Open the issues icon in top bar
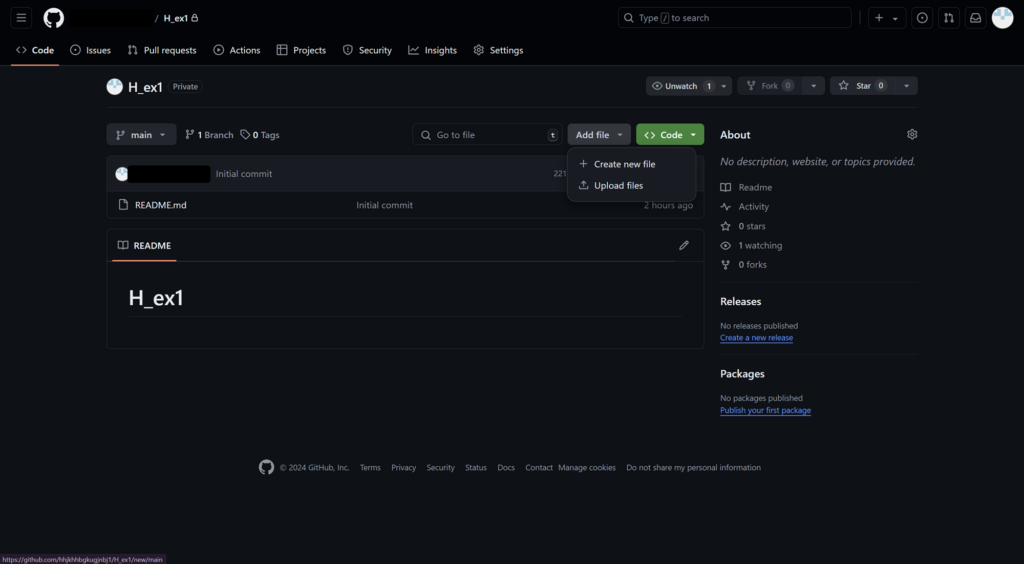This screenshot has width=1024, height=564. click(922, 18)
